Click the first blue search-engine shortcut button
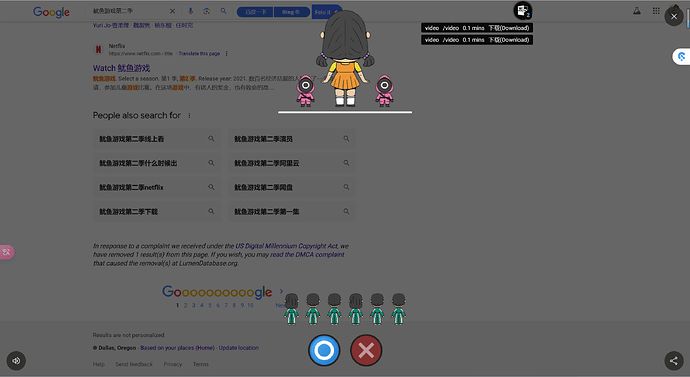 tap(255, 12)
